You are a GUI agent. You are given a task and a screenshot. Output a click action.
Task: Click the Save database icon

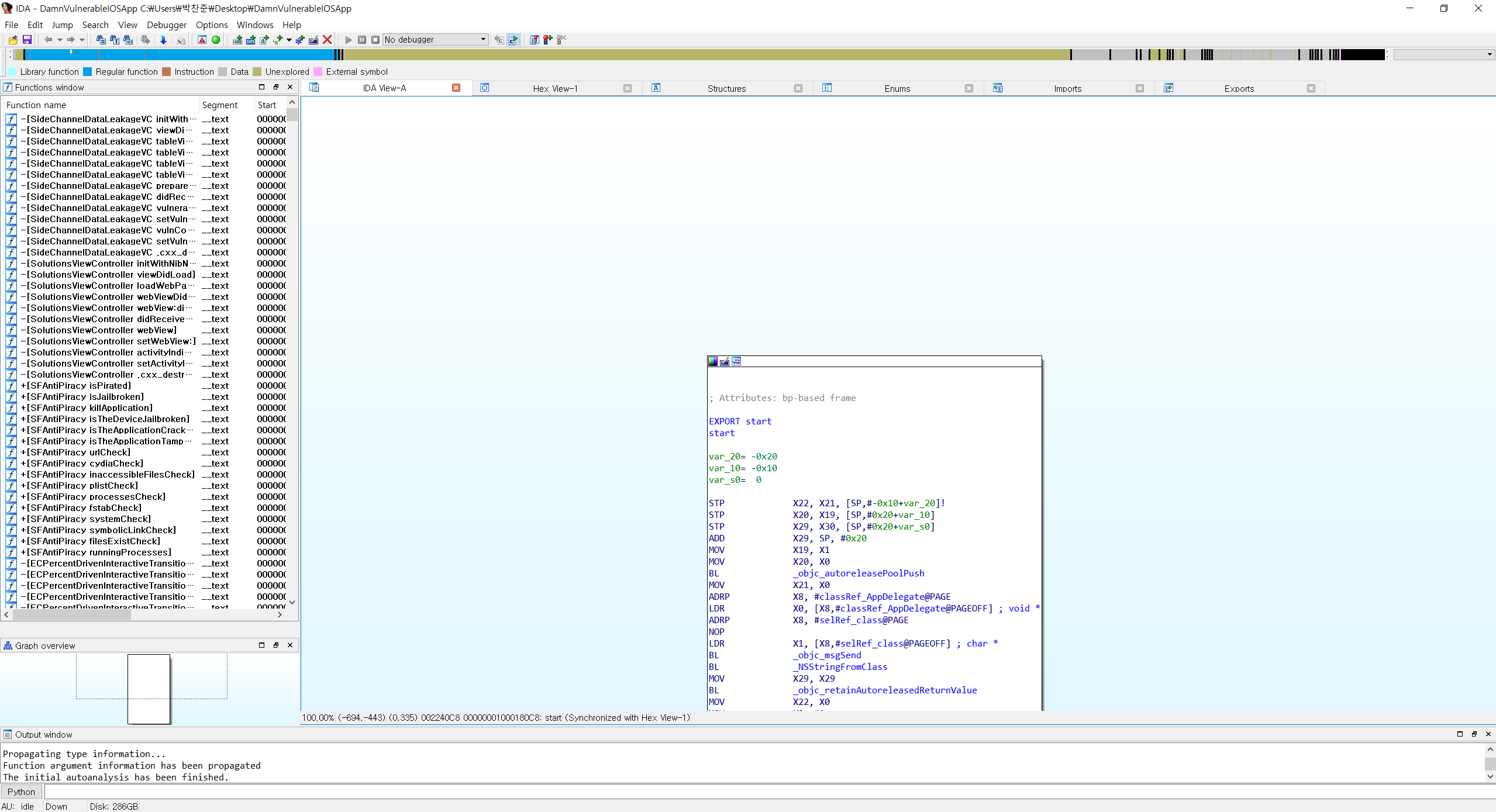27,40
